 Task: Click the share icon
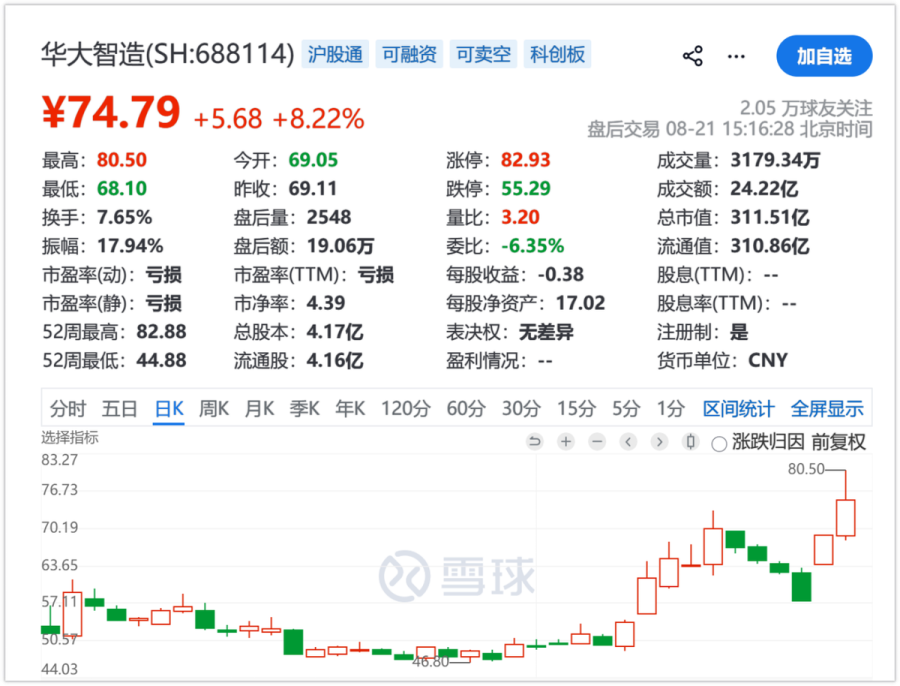pos(693,56)
